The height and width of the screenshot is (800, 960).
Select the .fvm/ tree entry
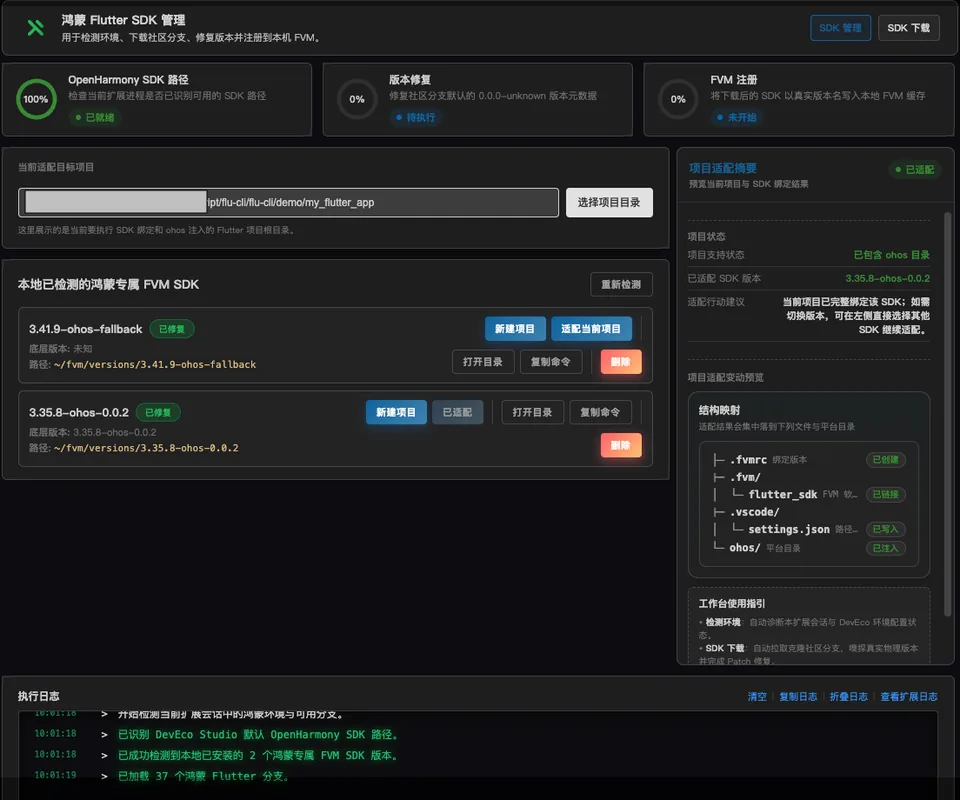[x=745, y=477]
